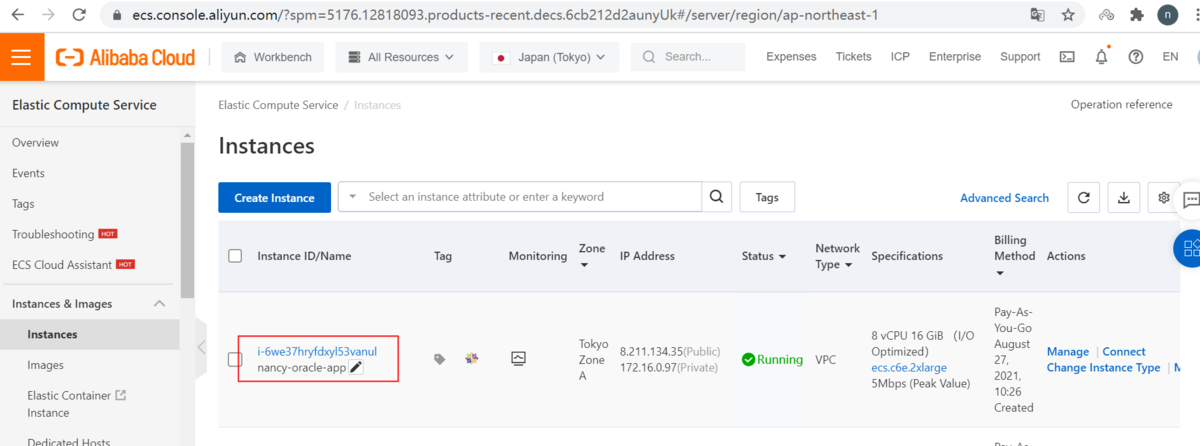Open Advanced Search
The width and height of the screenshot is (1200, 446).
click(x=1004, y=198)
